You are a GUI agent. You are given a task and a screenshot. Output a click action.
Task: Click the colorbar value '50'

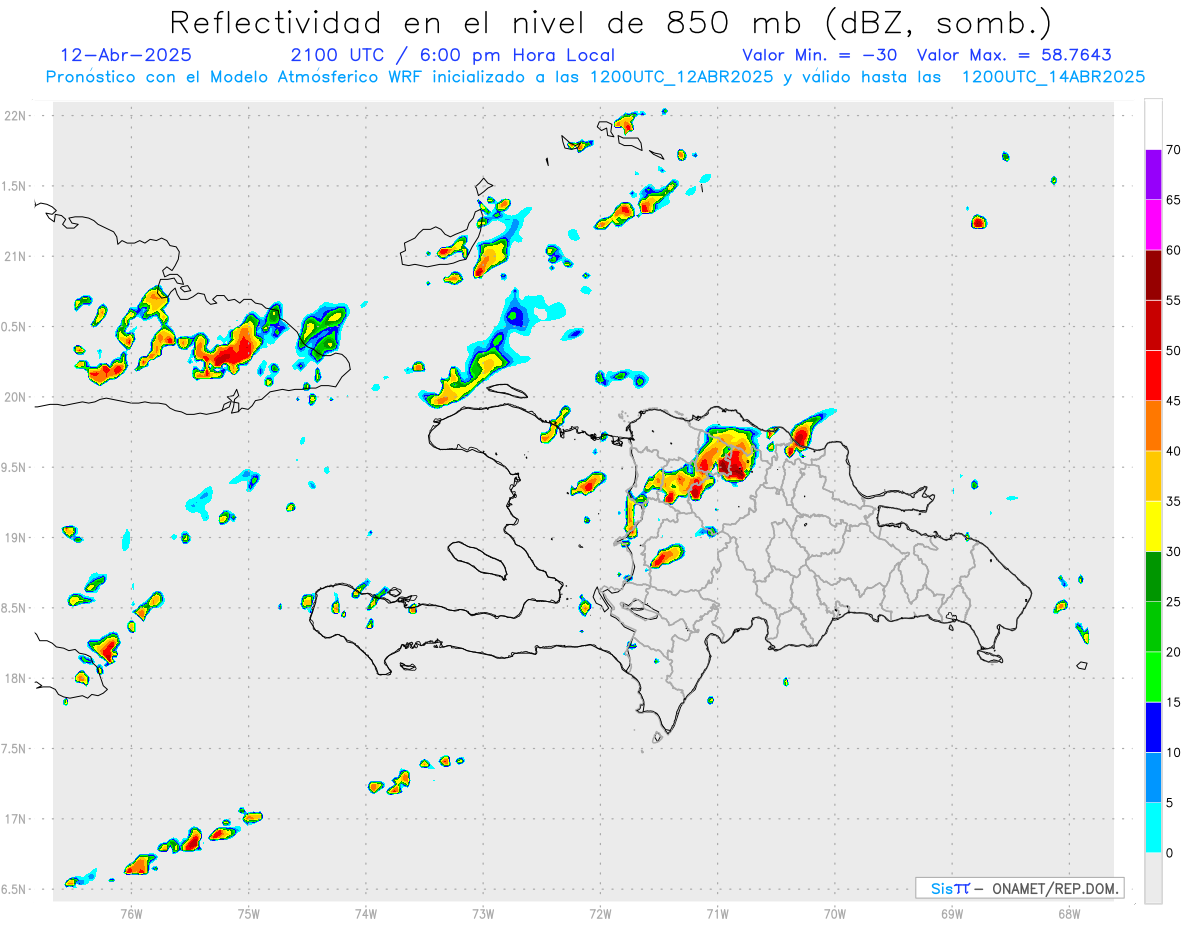(1174, 351)
